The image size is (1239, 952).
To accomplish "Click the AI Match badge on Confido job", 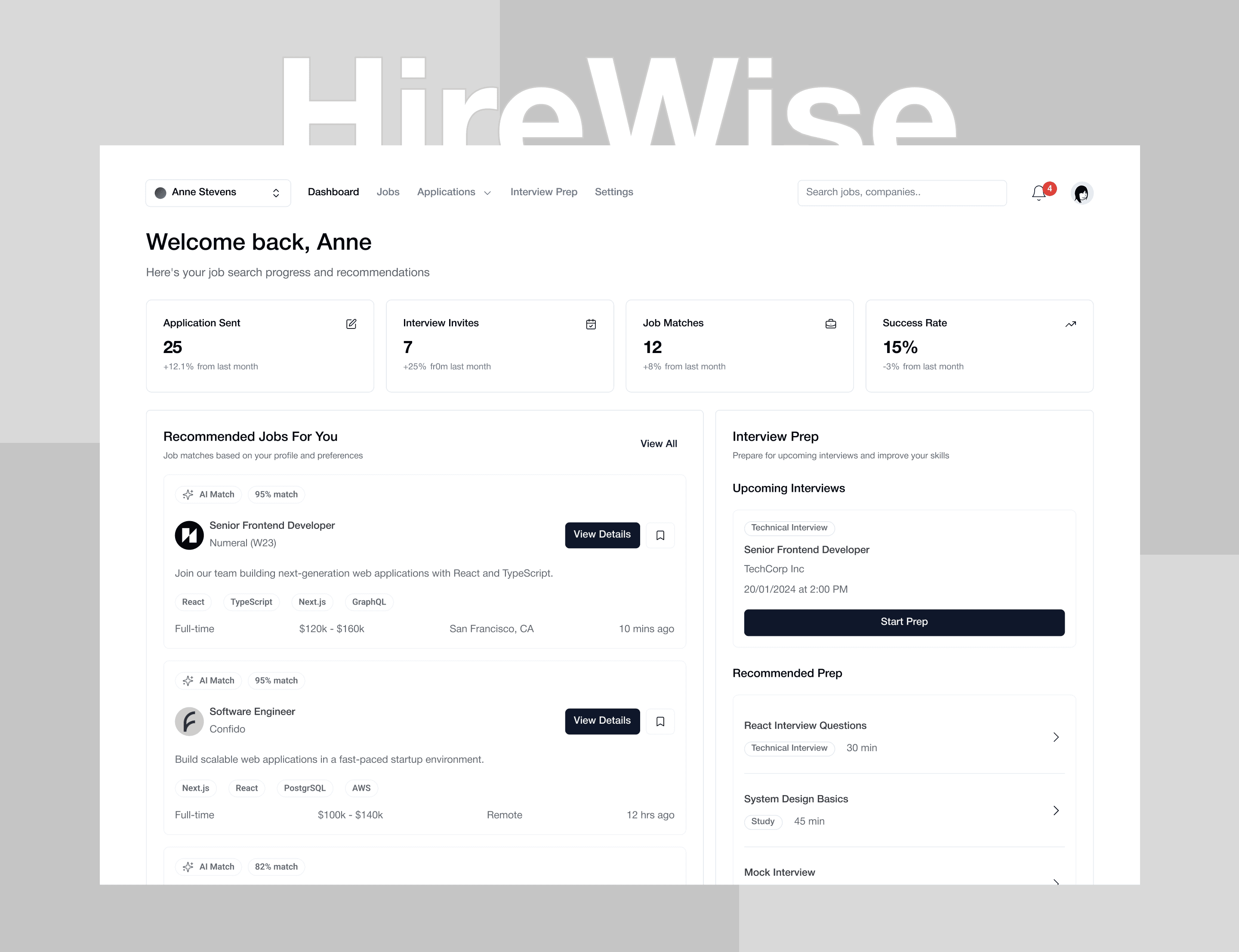I will [209, 681].
